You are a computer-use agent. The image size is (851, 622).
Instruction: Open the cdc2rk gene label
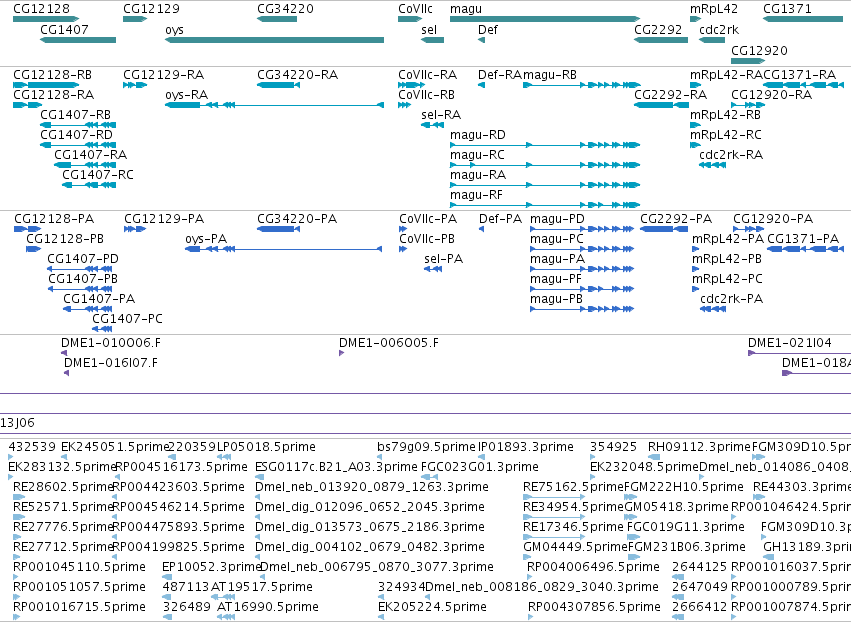pyautogui.click(x=719, y=29)
